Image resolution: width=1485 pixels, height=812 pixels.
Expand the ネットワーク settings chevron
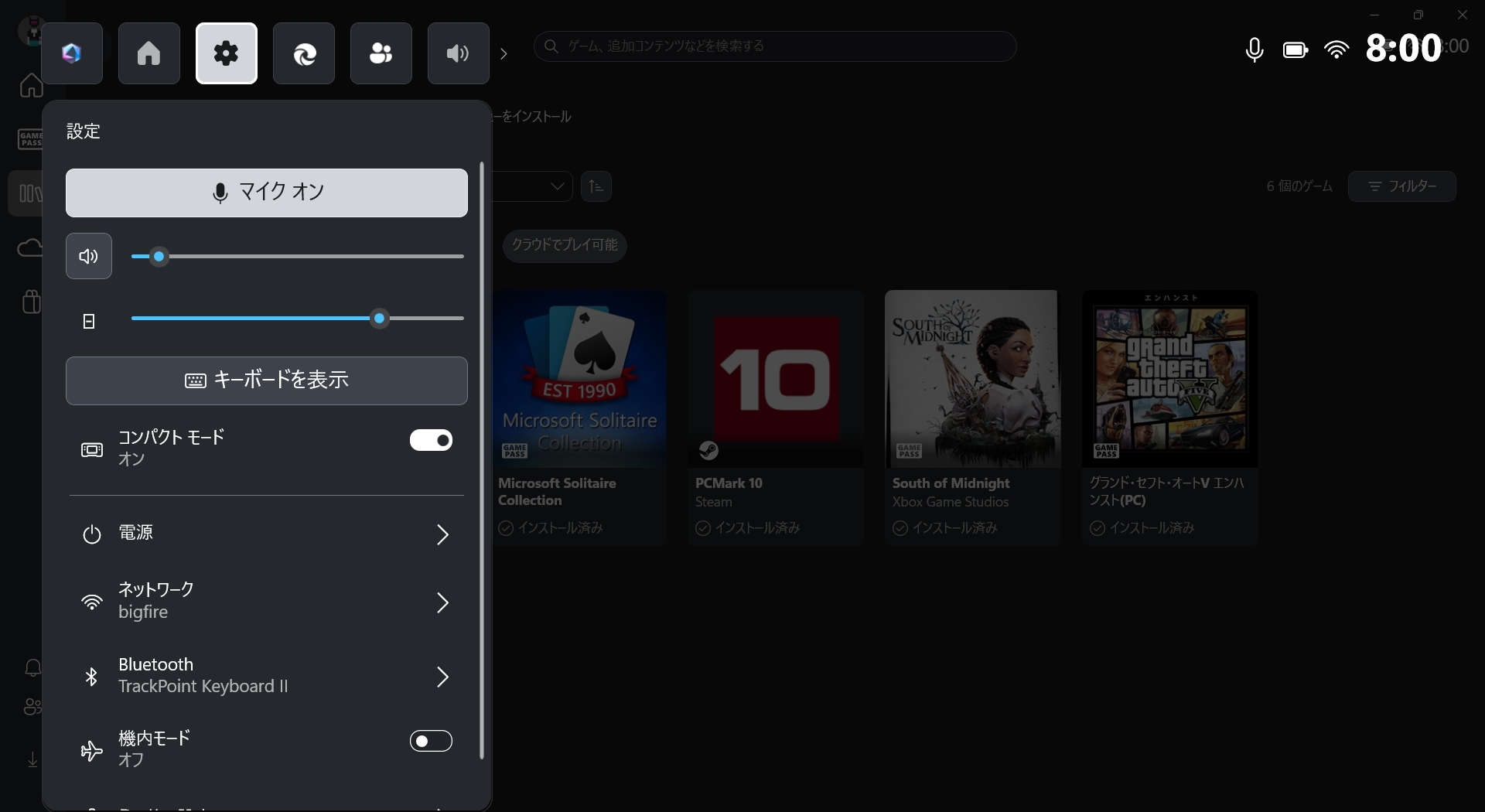point(442,602)
